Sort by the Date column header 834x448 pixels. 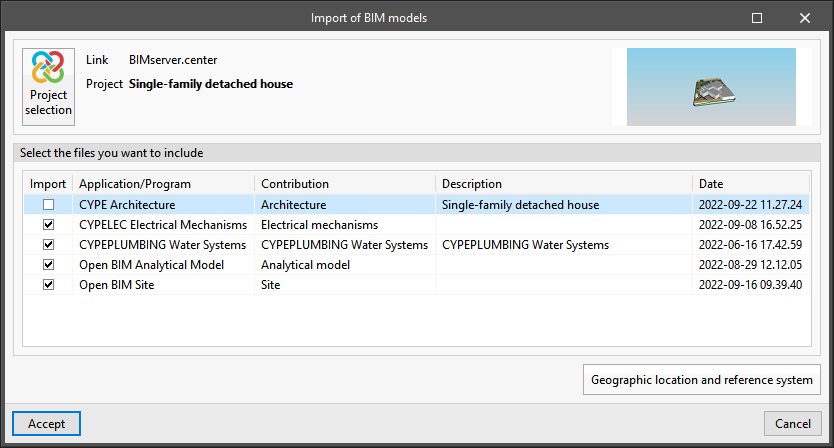[710, 184]
